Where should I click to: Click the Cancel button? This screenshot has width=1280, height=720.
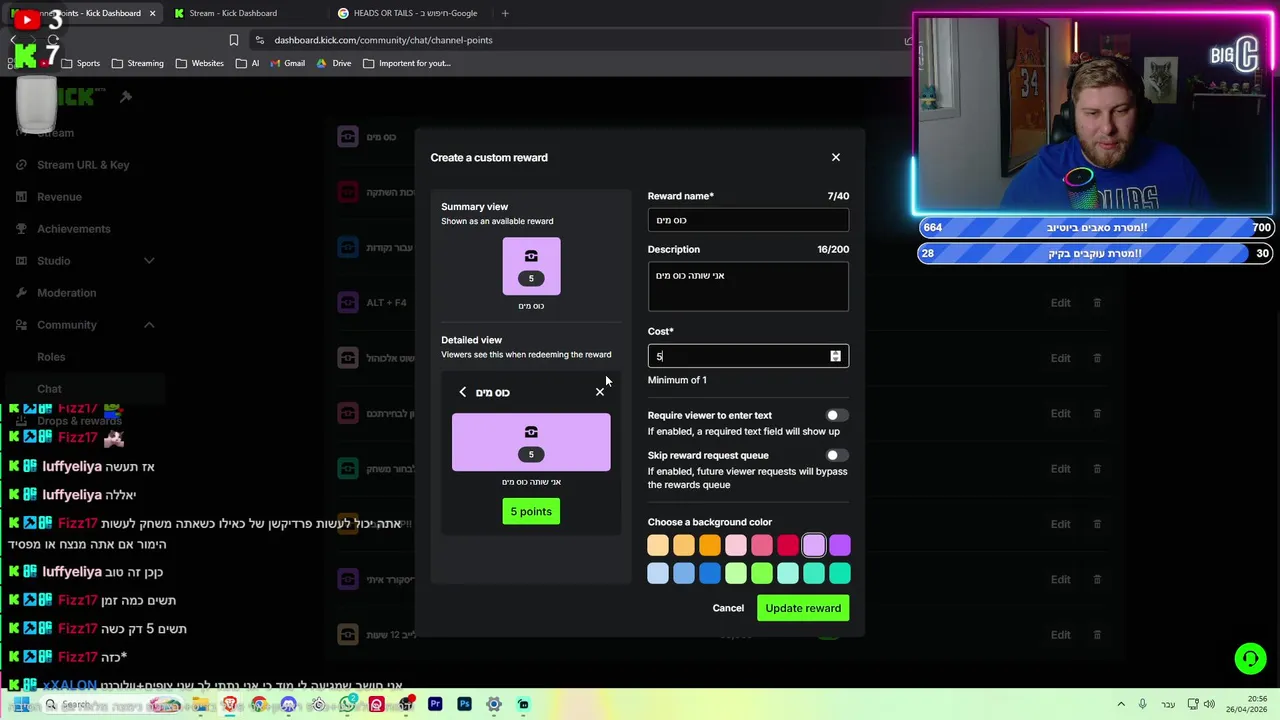(x=728, y=608)
